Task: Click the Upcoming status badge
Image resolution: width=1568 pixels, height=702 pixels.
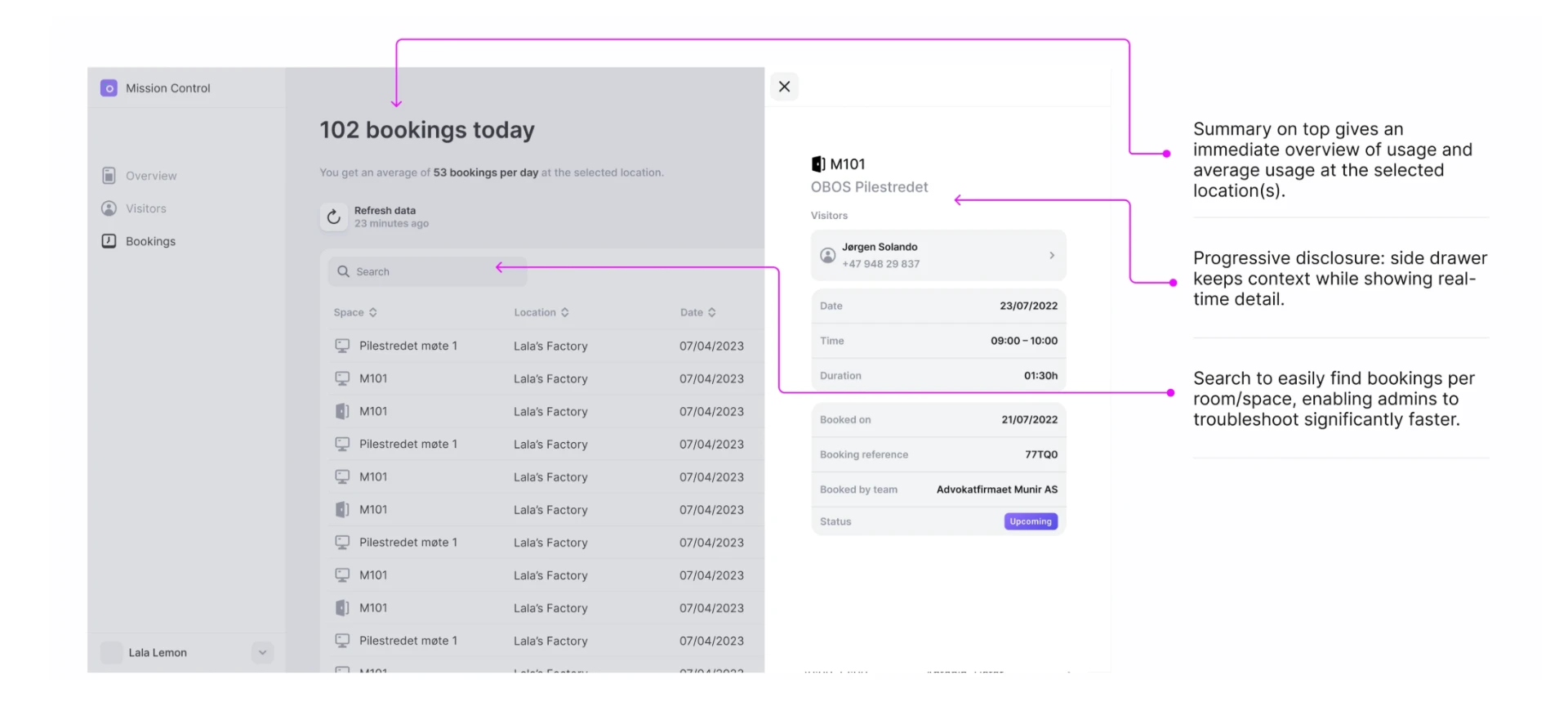Action: point(1031,521)
